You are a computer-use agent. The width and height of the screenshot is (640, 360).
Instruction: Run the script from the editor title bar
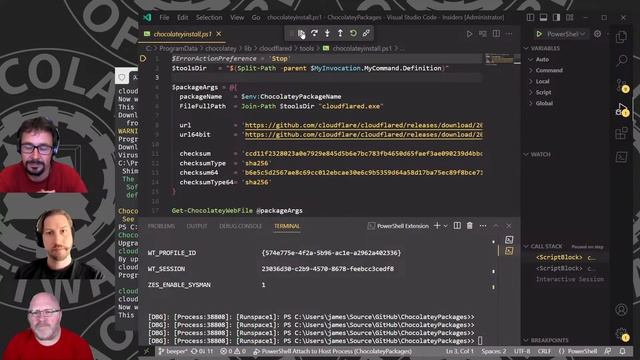469,34
